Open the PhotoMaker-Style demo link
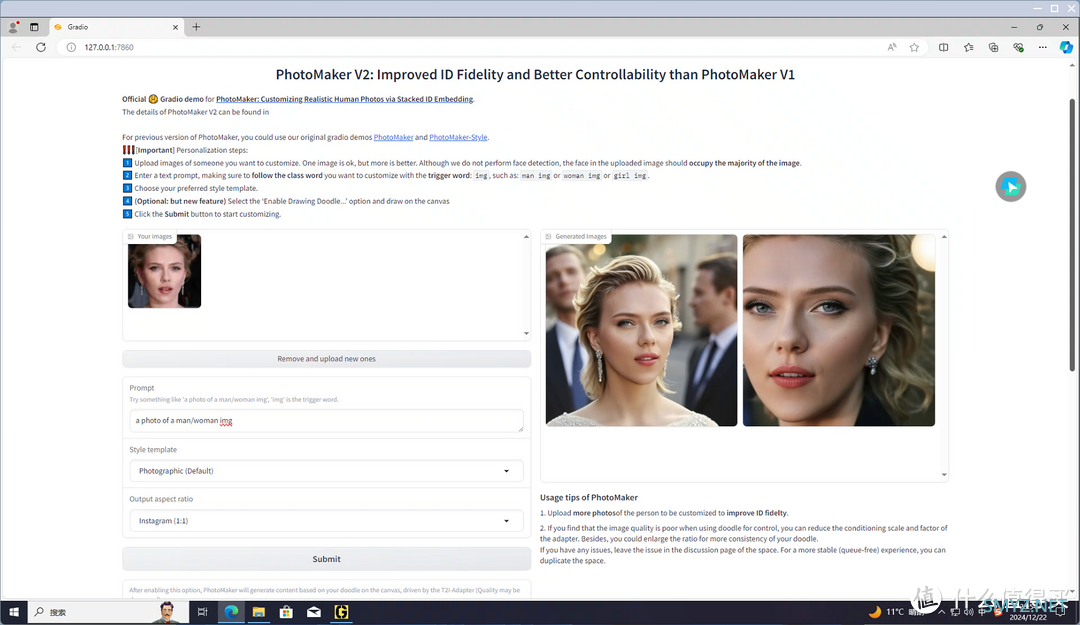Viewport: 1080px width, 625px height. 458,137
